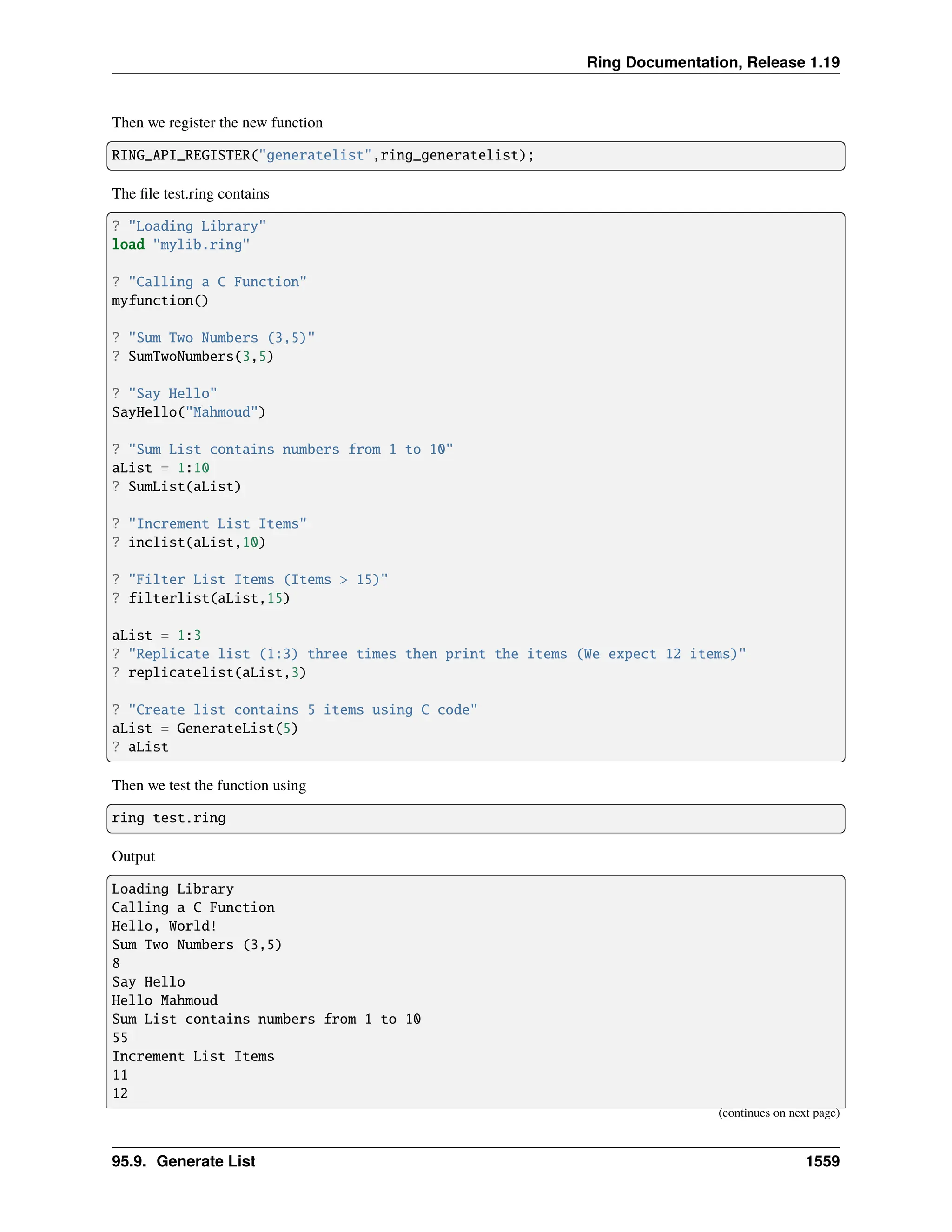The image size is (952, 1232).
Task: Click the code line '? "Say Hello"'
Action: (165, 394)
